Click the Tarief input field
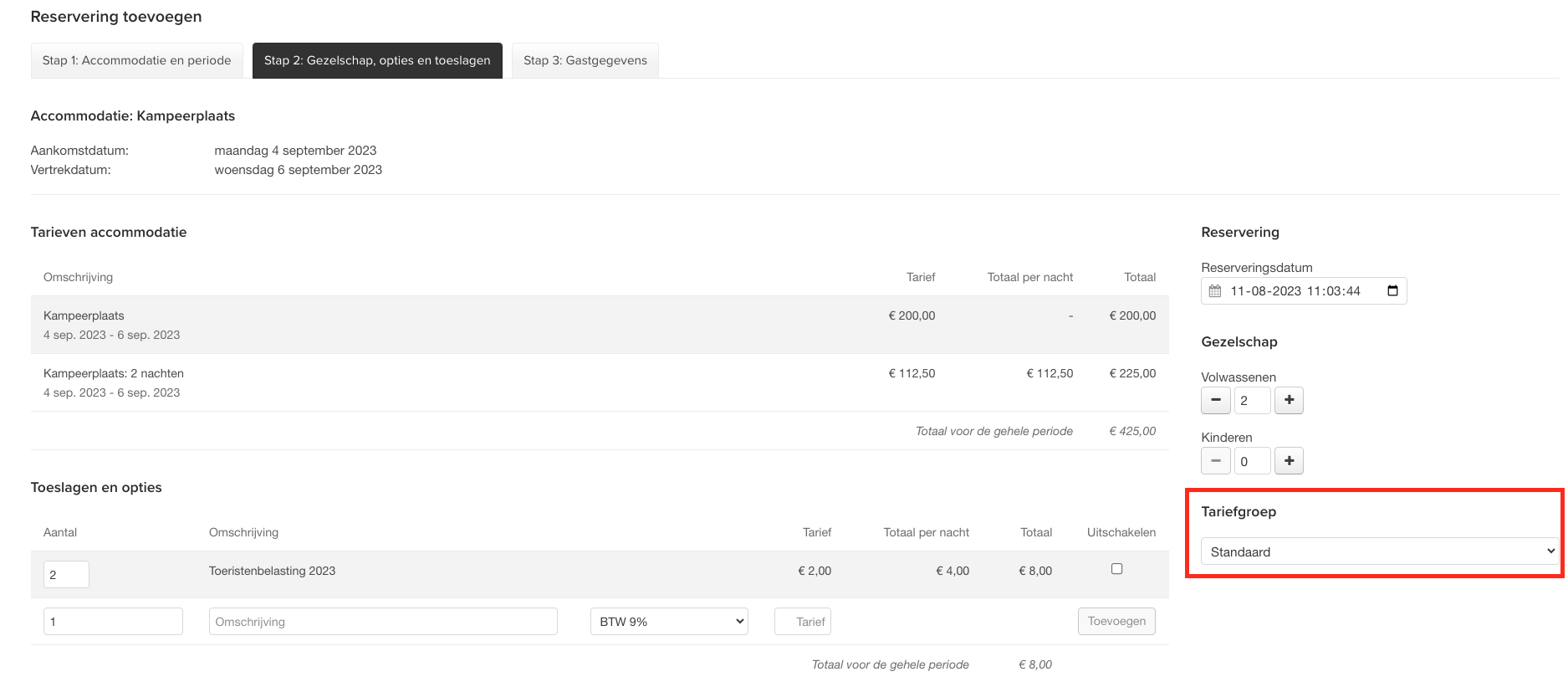This screenshot has width=1568, height=682. (803, 622)
